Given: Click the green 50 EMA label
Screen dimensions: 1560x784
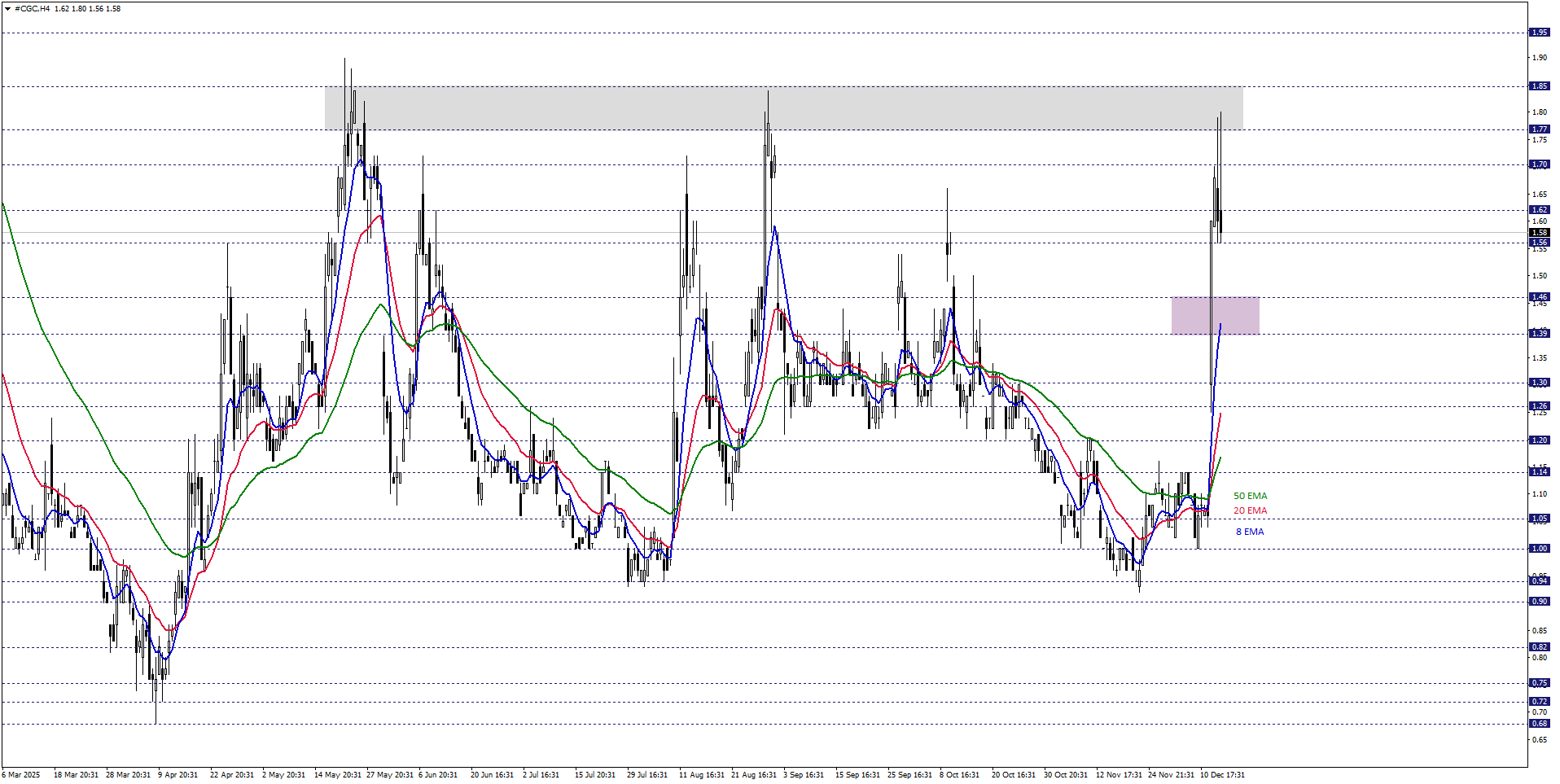Looking at the screenshot, I should [1250, 496].
